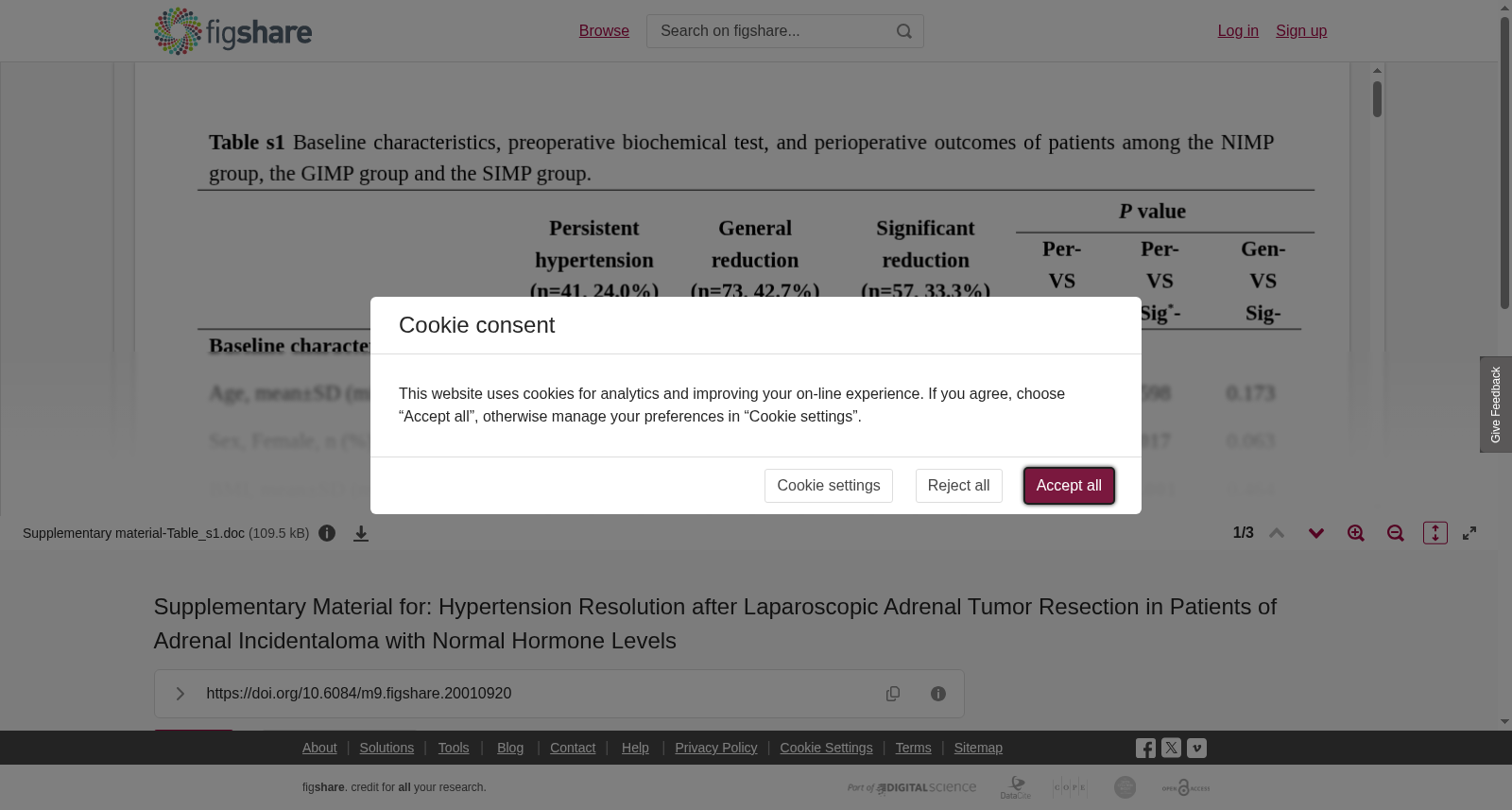Click the search magnifier icon
Screen dimensions: 1512x810
click(x=903, y=31)
